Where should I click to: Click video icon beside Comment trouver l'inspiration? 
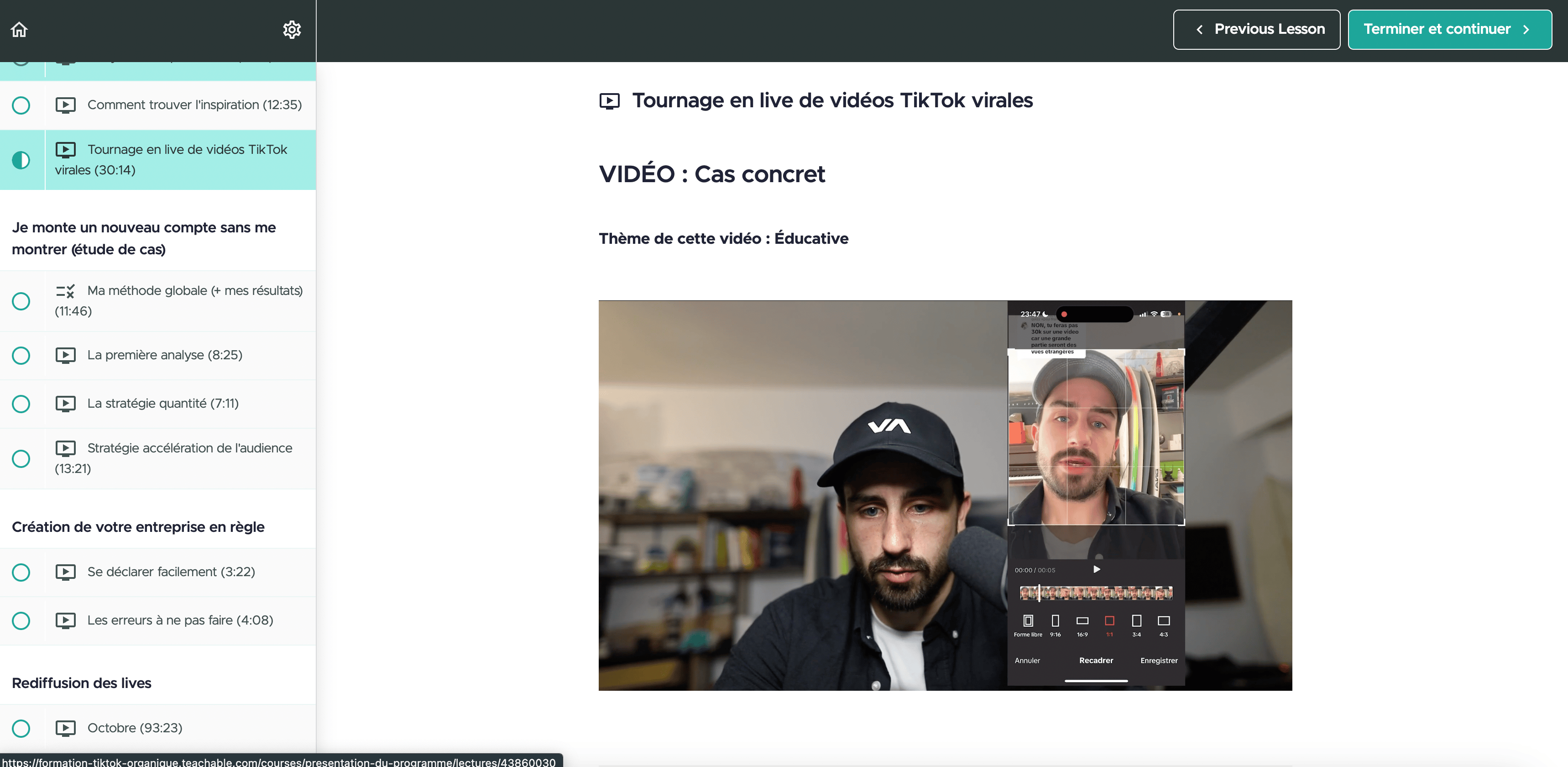click(x=66, y=105)
